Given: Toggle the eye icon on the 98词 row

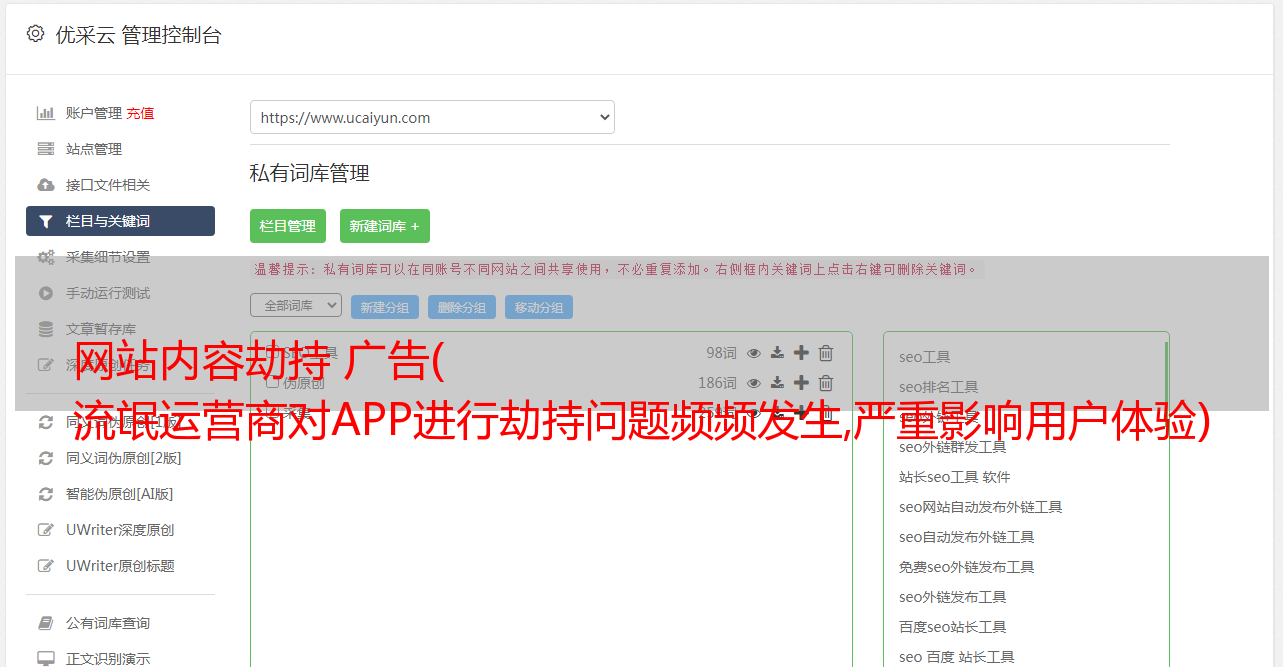Looking at the screenshot, I should click(x=754, y=353).
